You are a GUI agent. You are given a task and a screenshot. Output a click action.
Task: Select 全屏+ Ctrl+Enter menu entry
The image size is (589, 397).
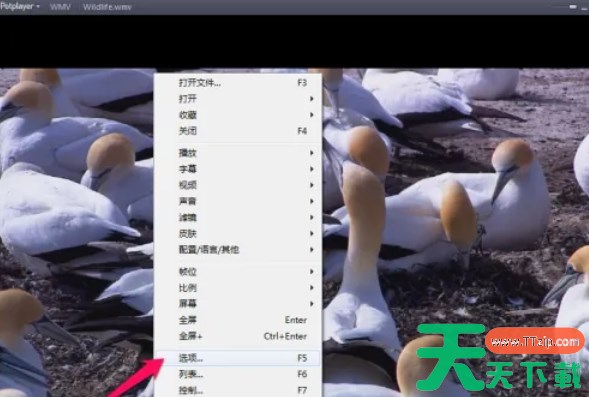point(238,336)
